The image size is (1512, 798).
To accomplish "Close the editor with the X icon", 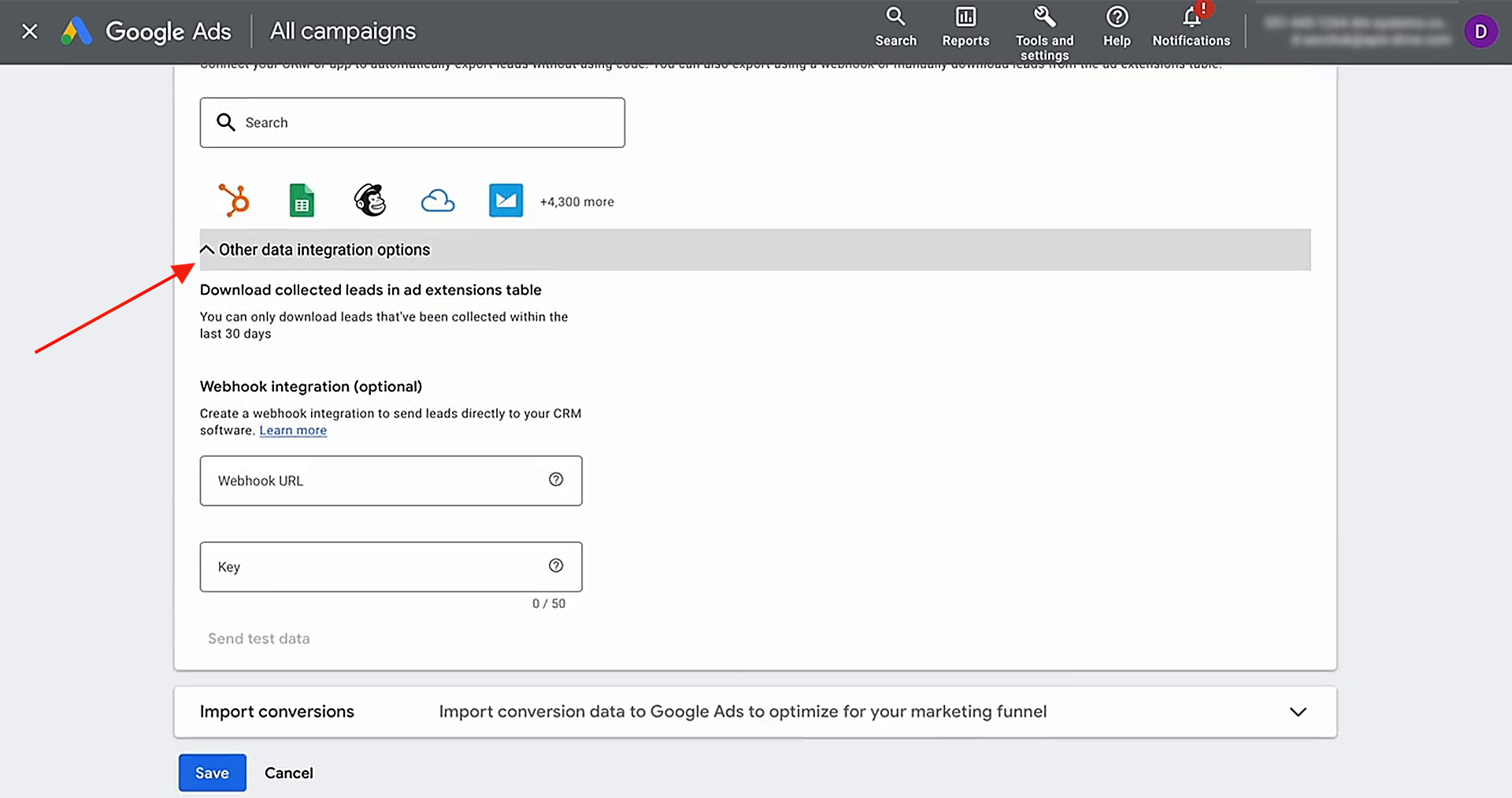I will coord(30,32).
